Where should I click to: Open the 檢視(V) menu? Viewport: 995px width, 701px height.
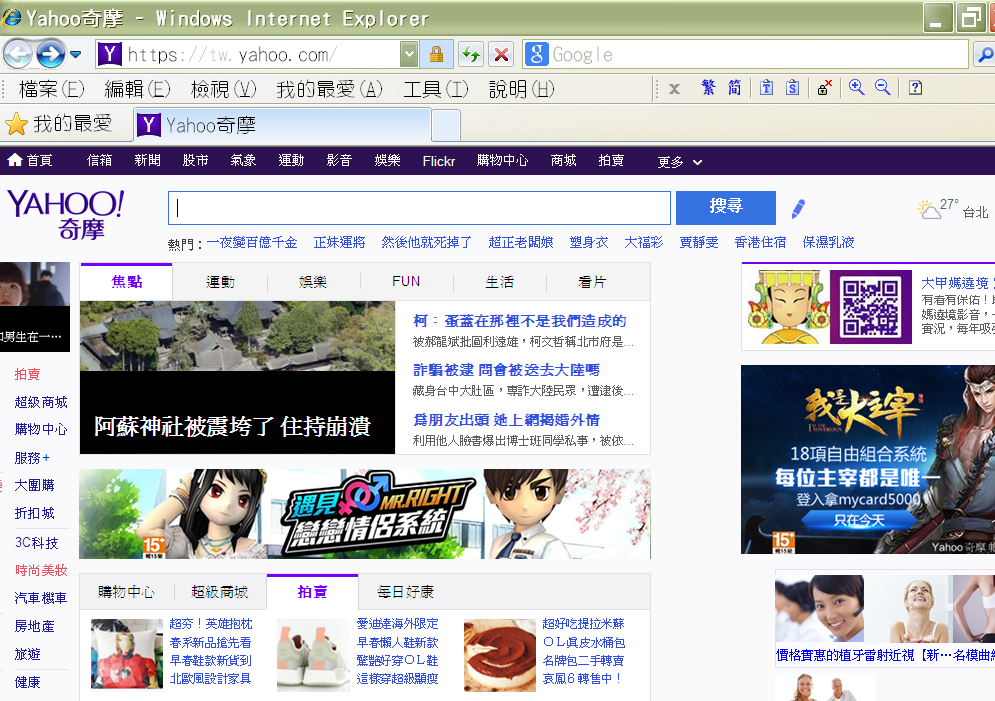tap(223, 89)
